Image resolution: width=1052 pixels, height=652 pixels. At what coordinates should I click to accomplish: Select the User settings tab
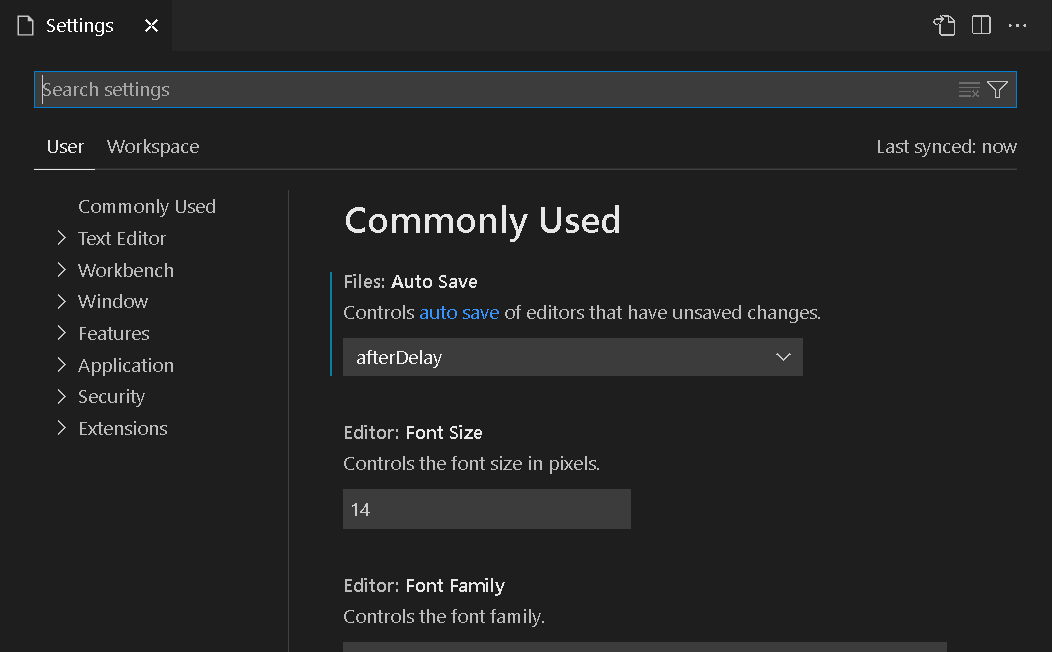click(x=65, y=146)
